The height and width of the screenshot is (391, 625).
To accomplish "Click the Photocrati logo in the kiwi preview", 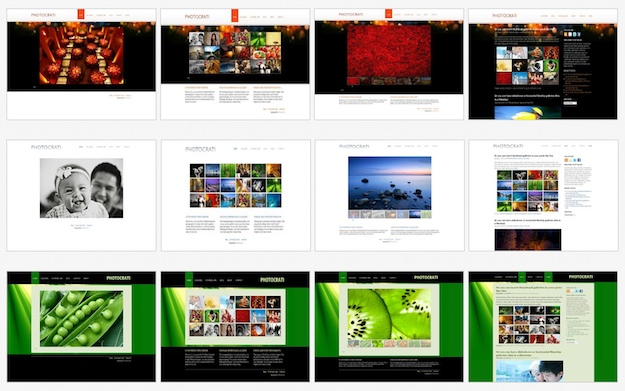I will [426, 277].
